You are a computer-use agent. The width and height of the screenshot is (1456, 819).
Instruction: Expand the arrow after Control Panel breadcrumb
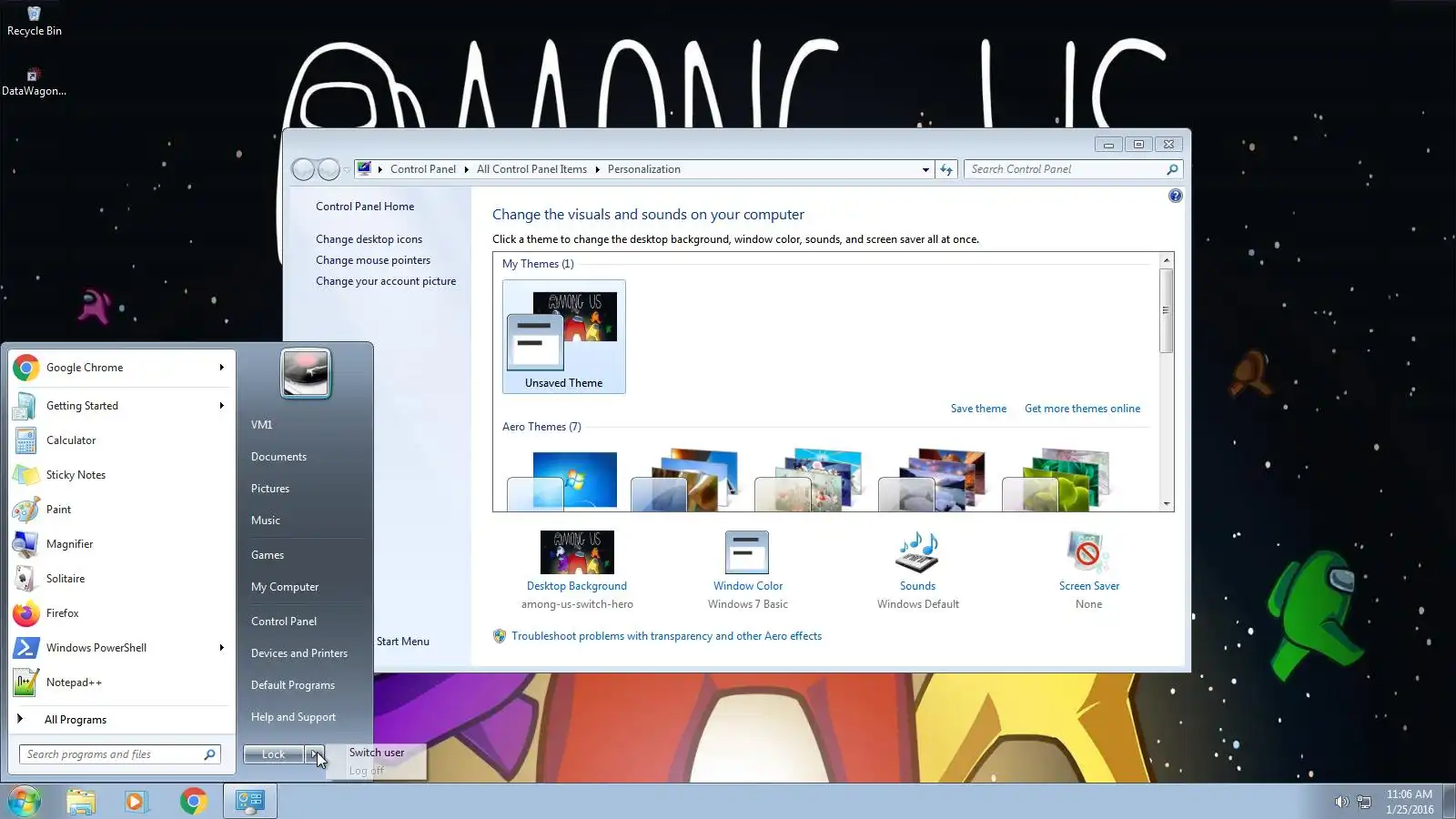point(466,169)
